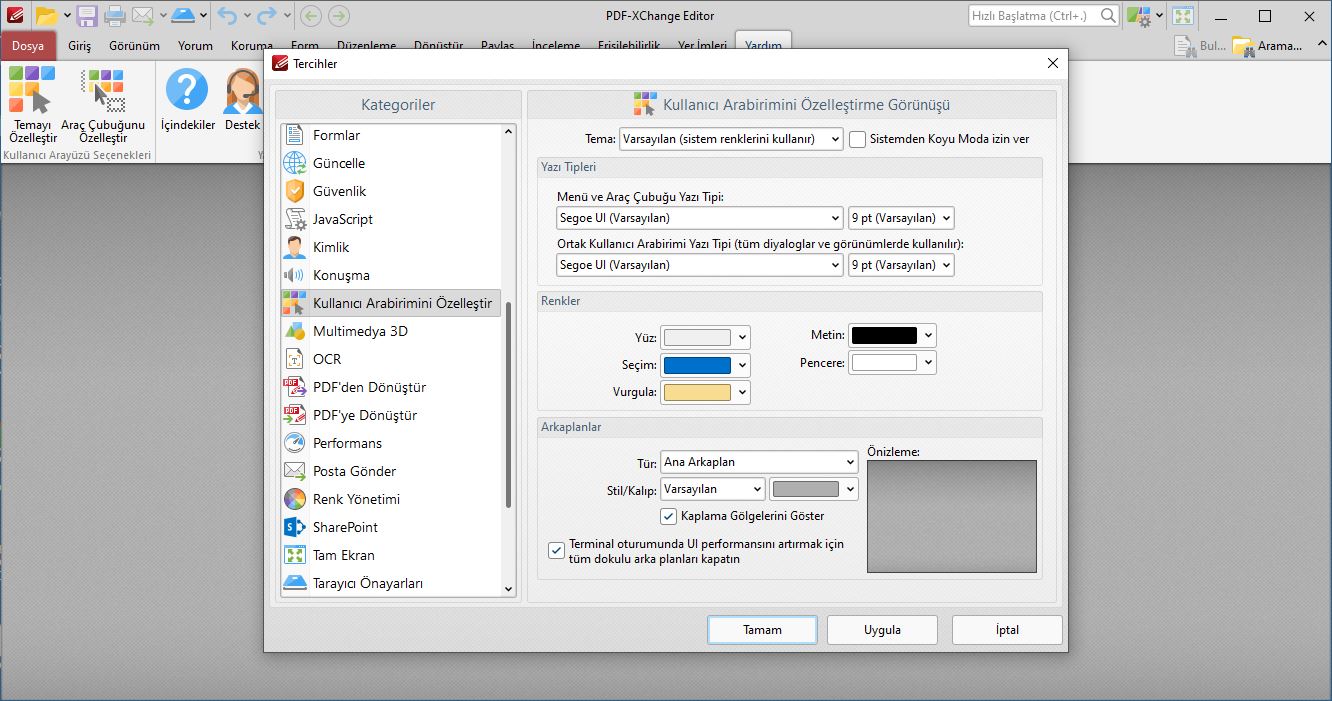Open the gray background pattern color picker
Image resolution: width=1332 pixels, height=701 pixels.
(814, 489)
